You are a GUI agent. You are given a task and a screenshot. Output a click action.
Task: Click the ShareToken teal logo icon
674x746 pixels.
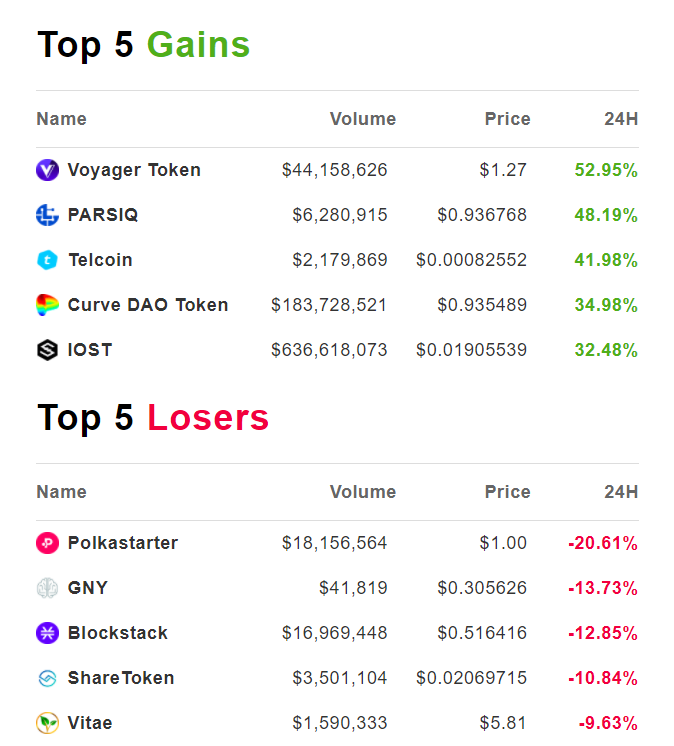[47, 678]
